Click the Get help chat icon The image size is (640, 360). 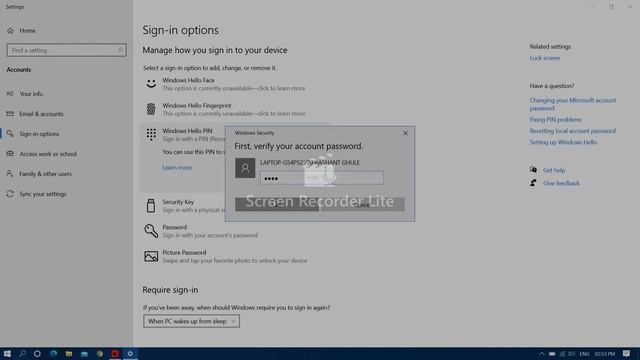click(x=533, y=170)
